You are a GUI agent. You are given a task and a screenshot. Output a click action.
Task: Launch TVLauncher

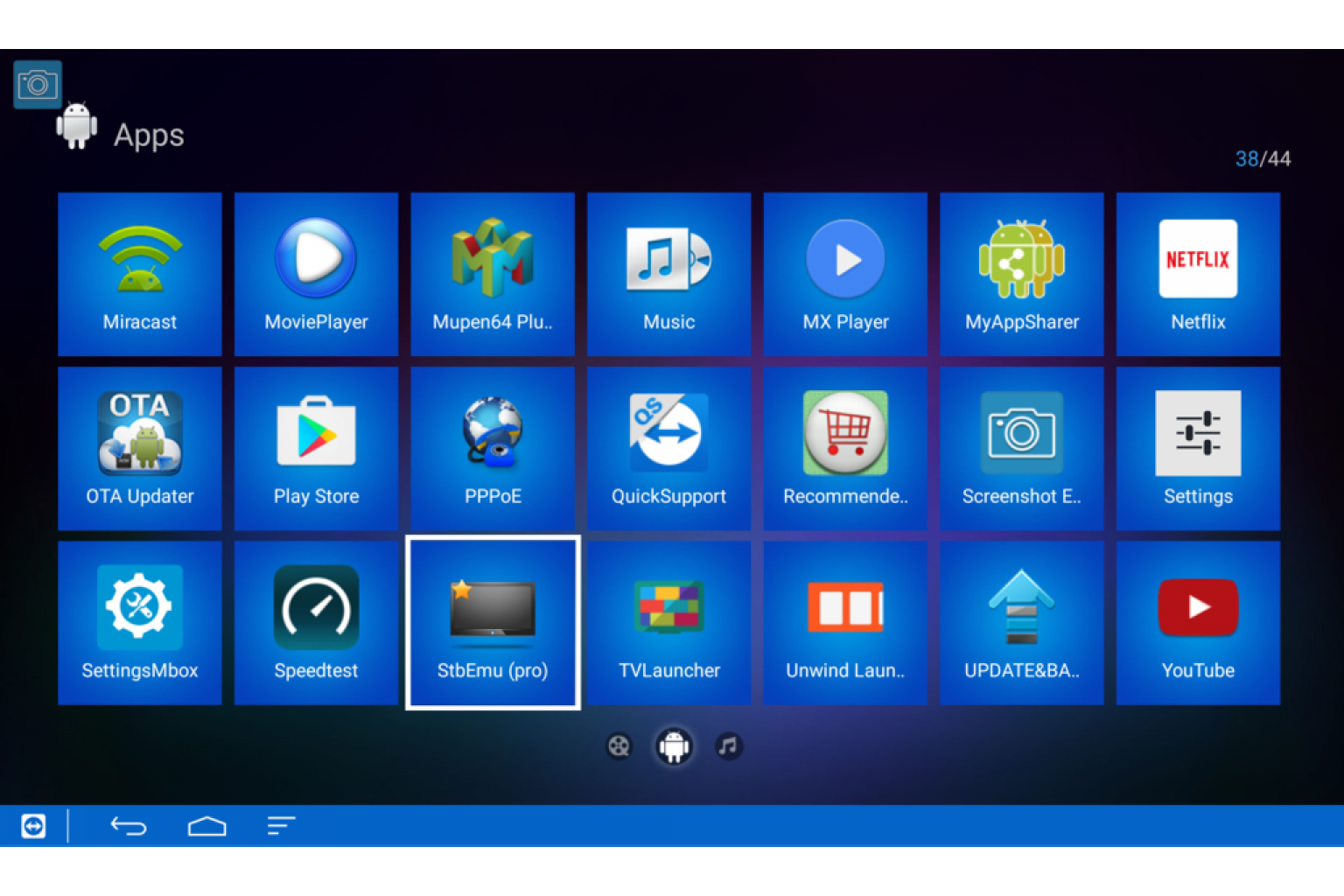point(668,622)
